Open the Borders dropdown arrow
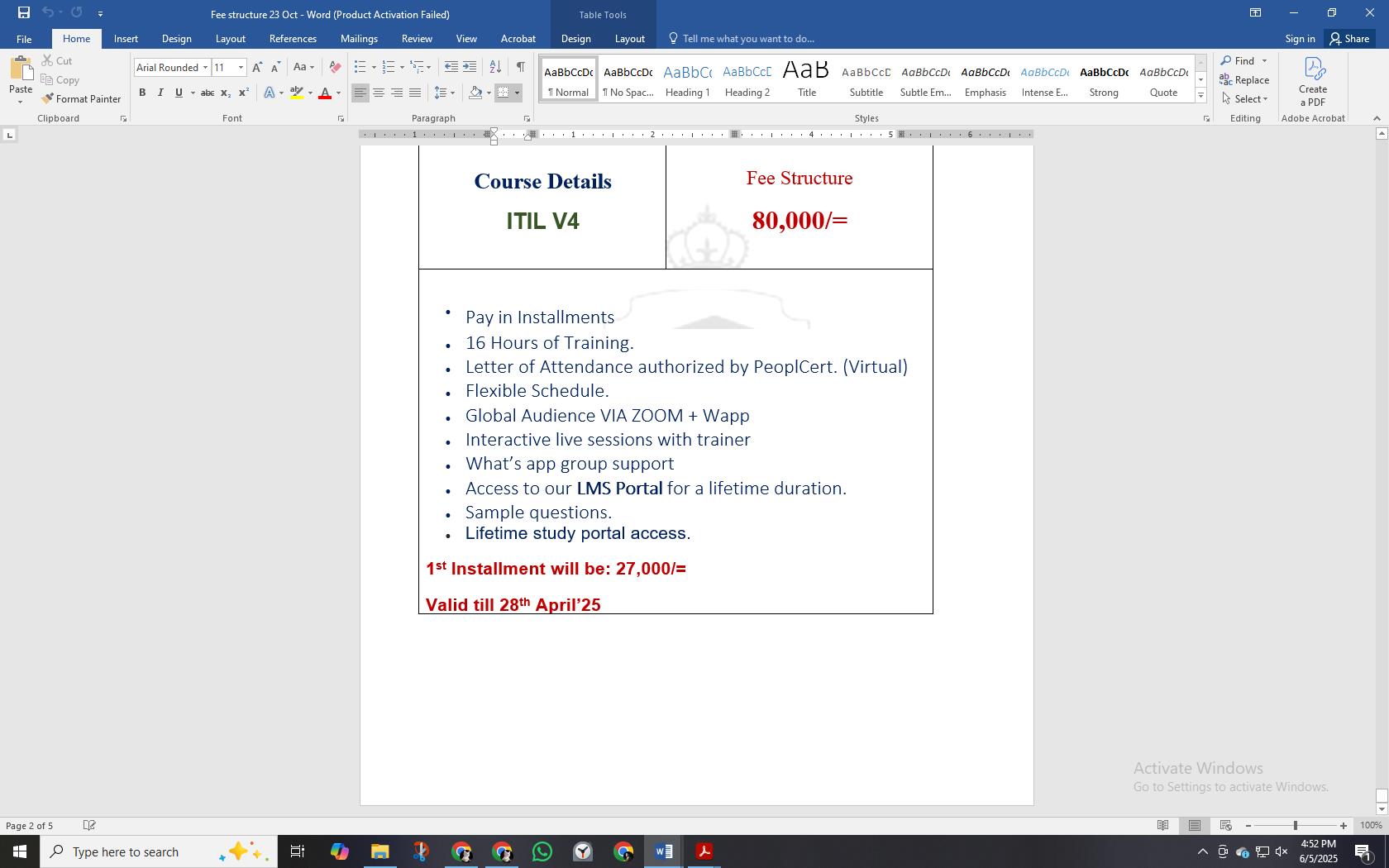Image resolution: width=1389 pixels, height=868 pixels. coord(517,93)
